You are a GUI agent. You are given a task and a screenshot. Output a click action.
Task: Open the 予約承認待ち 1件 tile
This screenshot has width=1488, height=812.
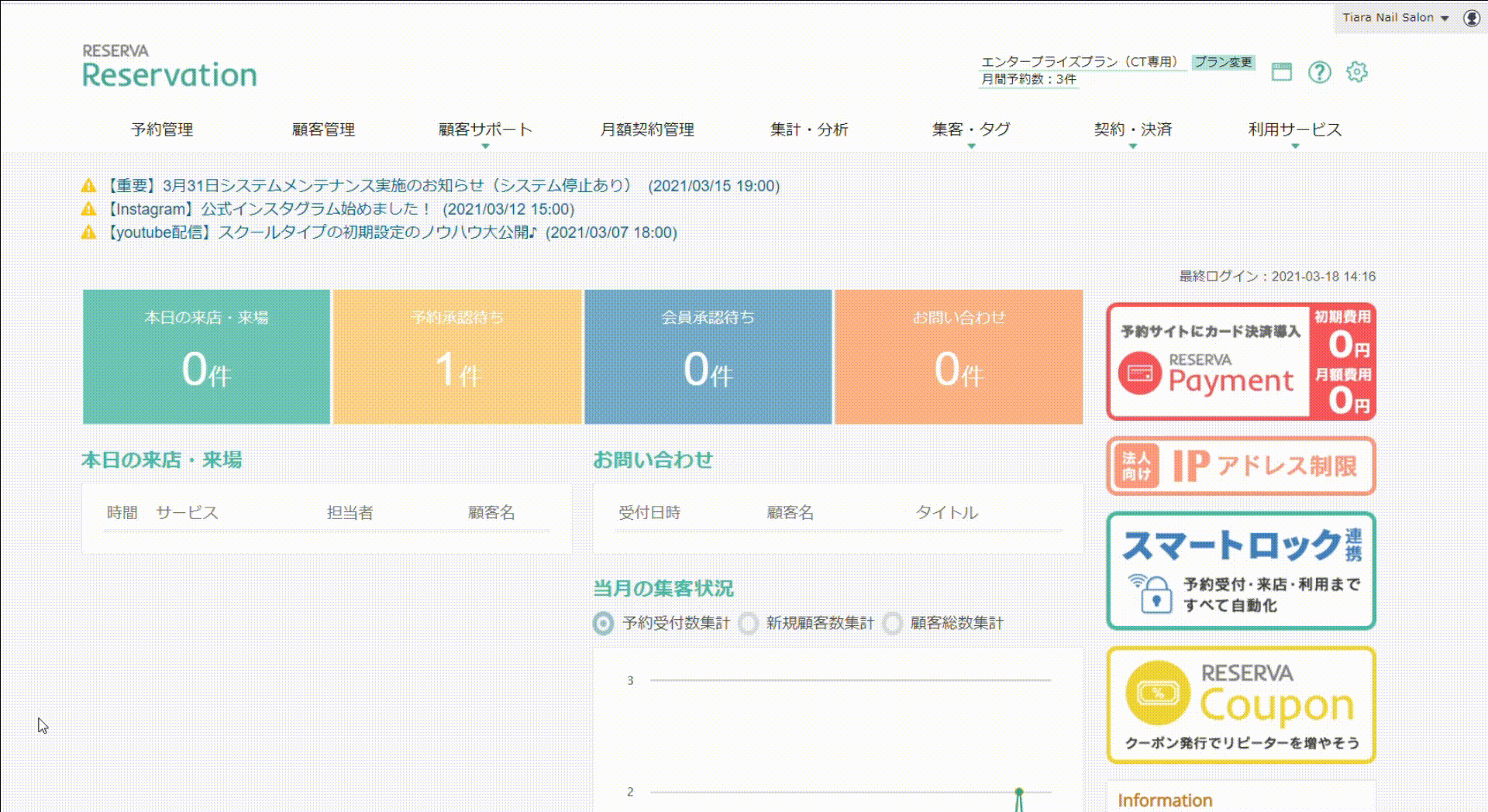[457, 356]
